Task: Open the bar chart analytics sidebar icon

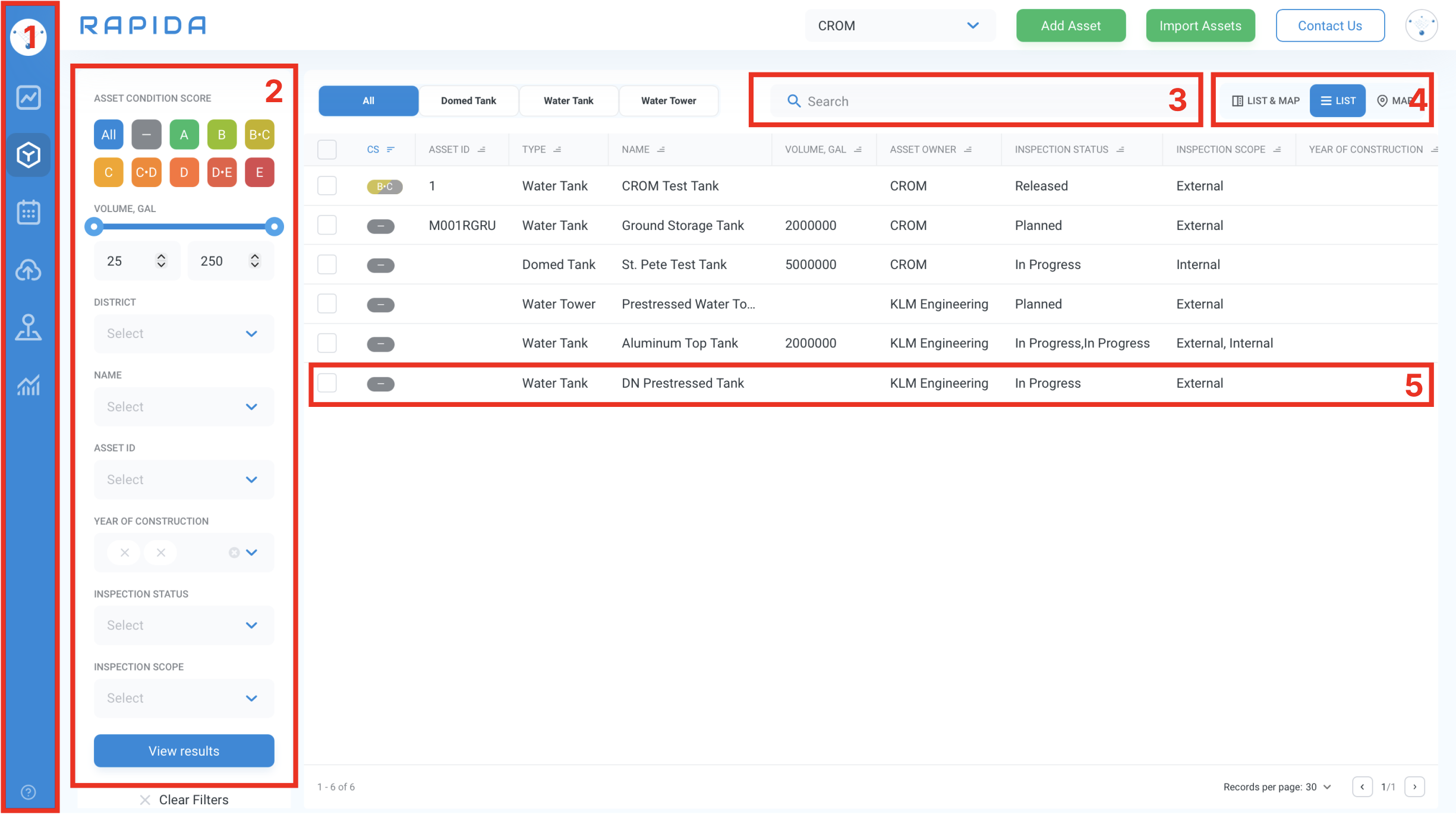Action: pyautogui.click(x=28, y=386)
